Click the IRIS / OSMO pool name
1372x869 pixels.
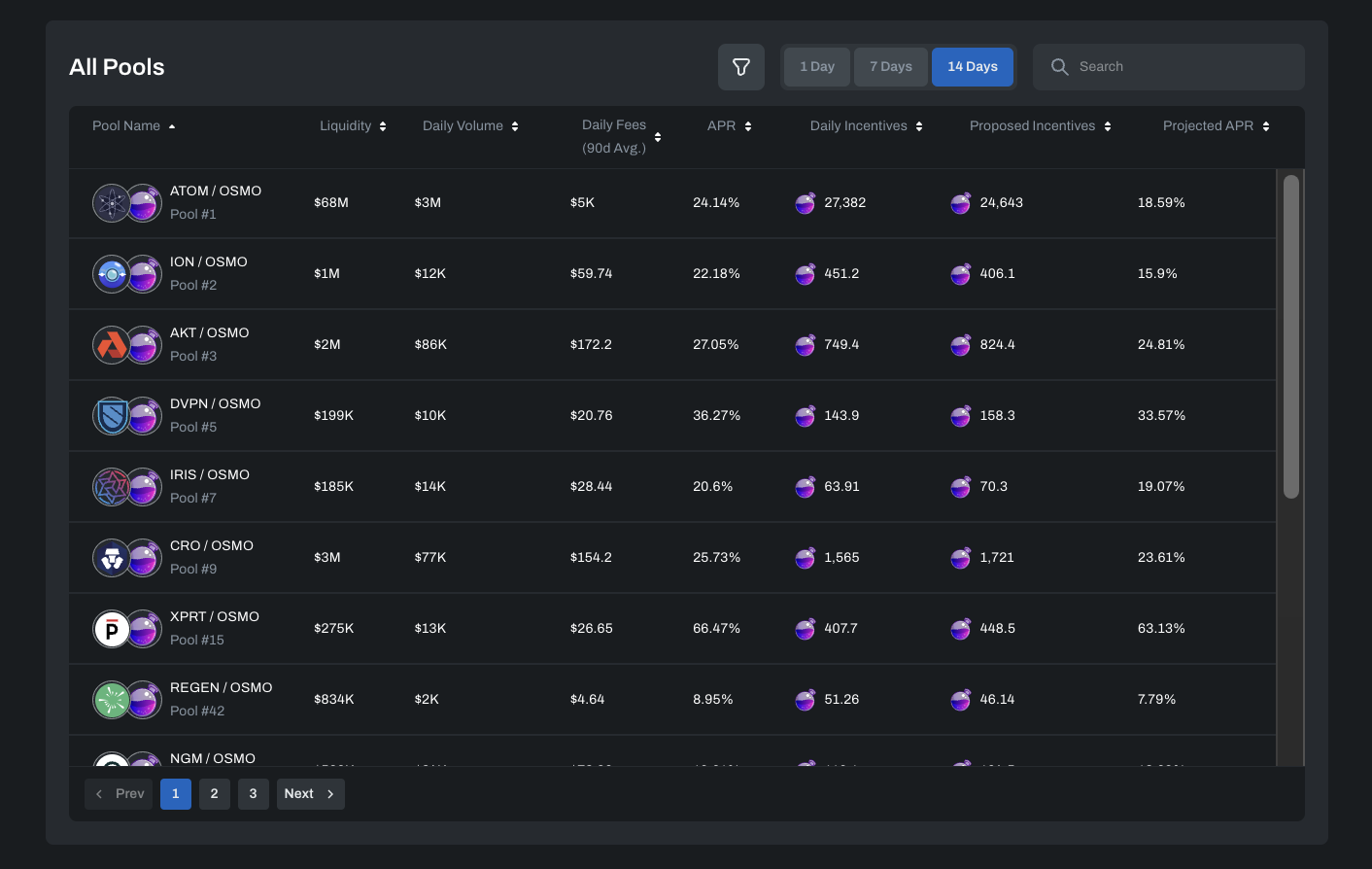click(x=210, y=475)
